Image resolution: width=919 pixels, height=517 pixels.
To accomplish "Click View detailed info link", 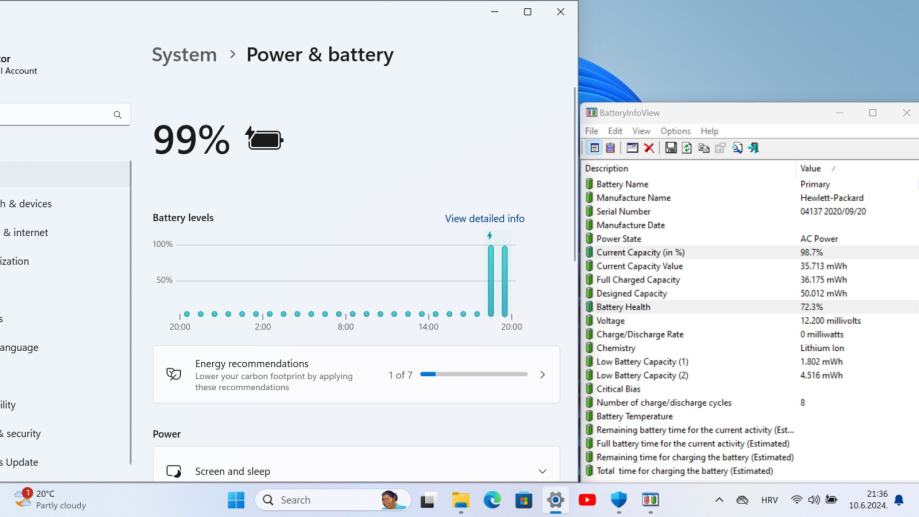I will pyautogui.click(x=484, y=219).
